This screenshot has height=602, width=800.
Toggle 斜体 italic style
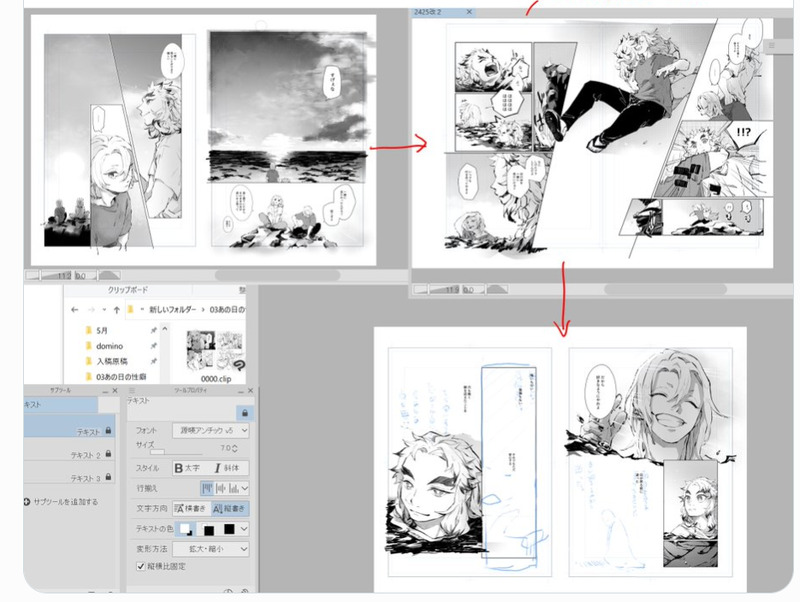[228, 468]
